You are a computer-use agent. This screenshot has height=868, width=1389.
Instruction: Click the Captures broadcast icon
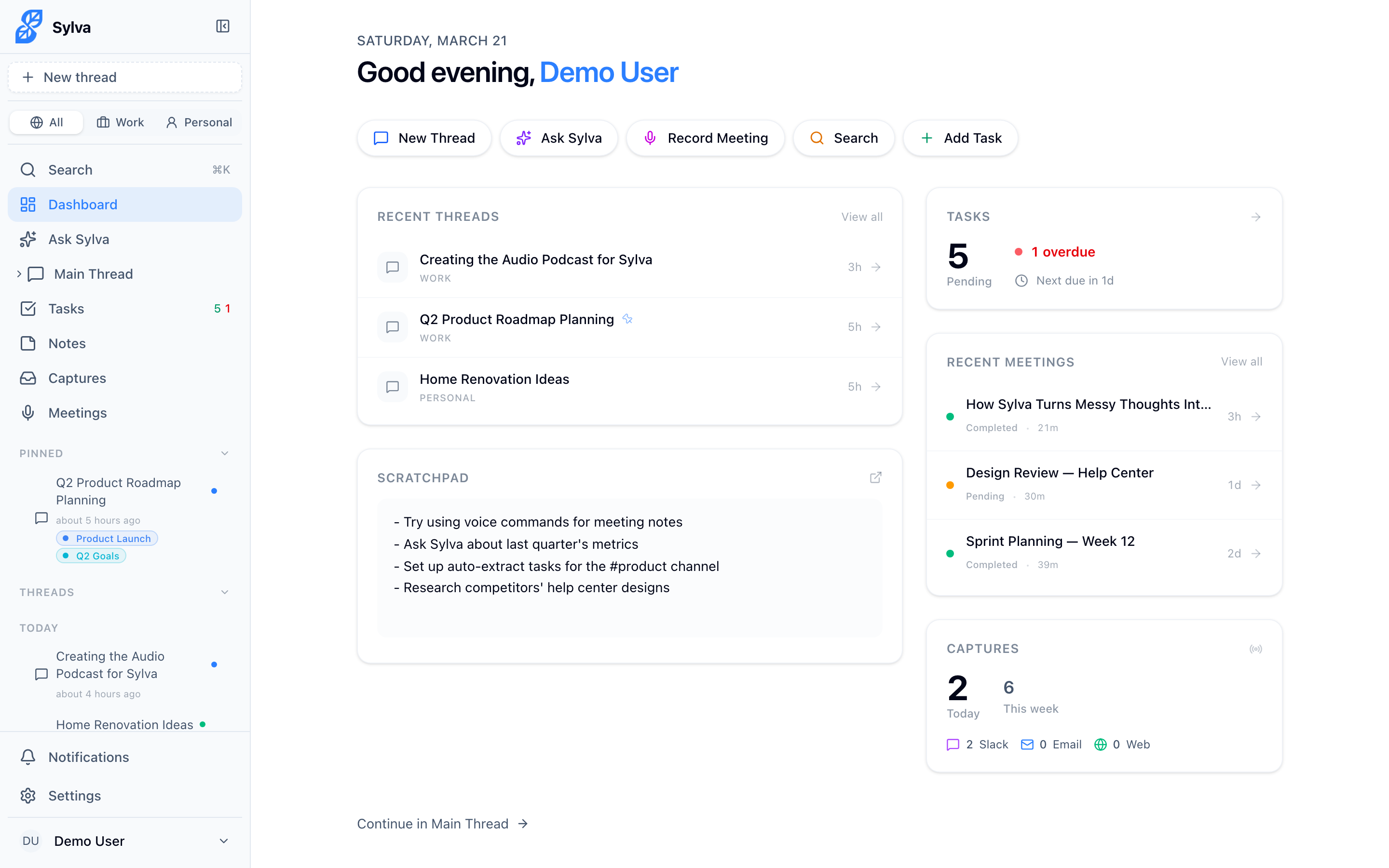[1256, 649]
